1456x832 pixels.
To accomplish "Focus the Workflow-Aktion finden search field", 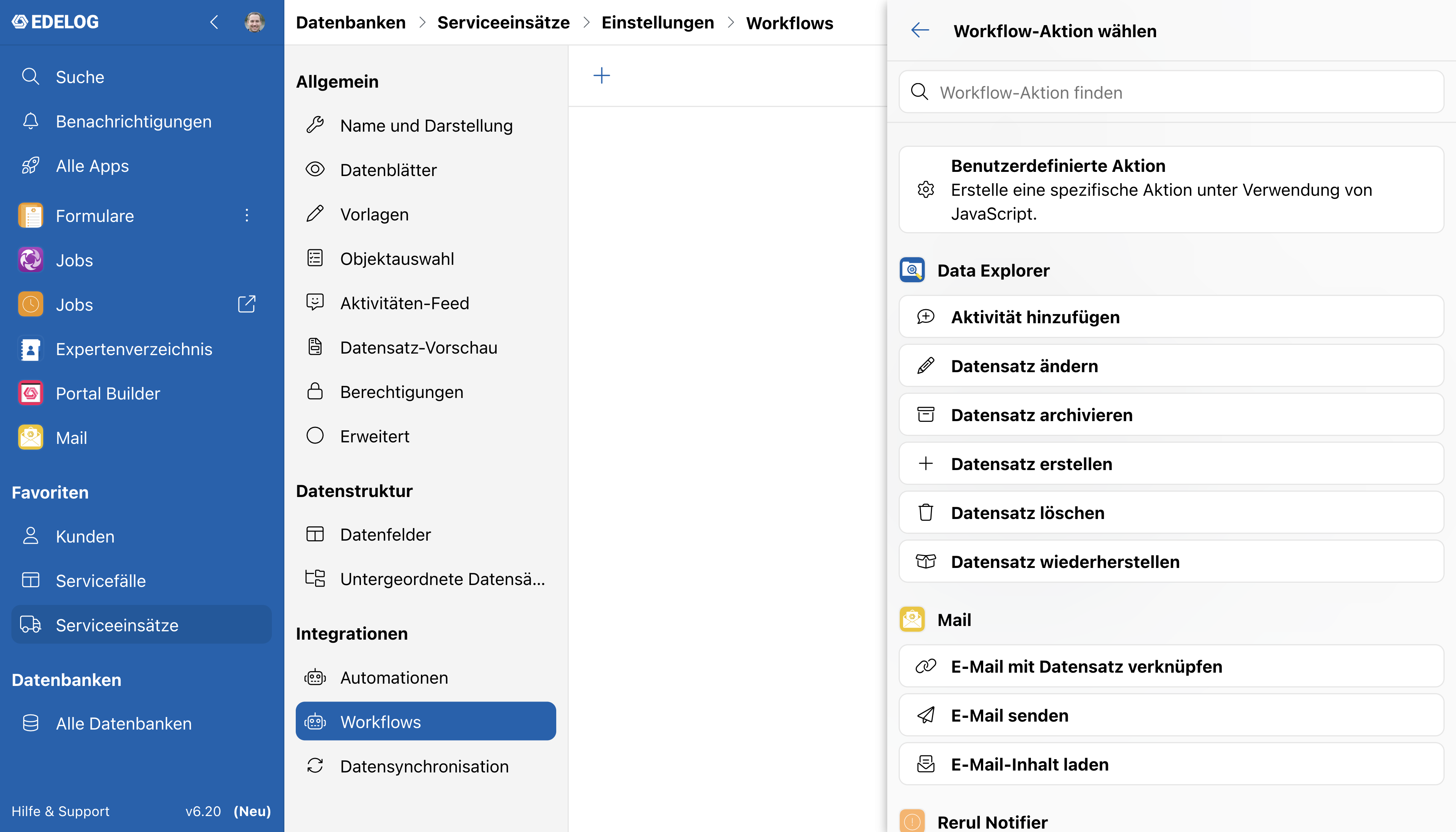I will tap(1171, 92).
